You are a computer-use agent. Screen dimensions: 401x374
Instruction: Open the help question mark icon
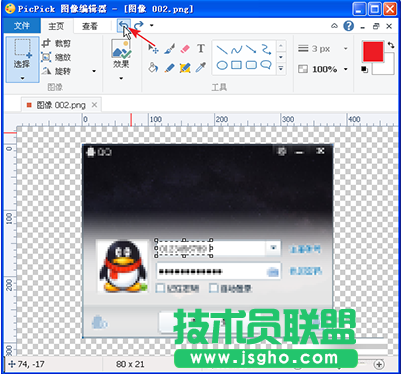coord(348,26)
